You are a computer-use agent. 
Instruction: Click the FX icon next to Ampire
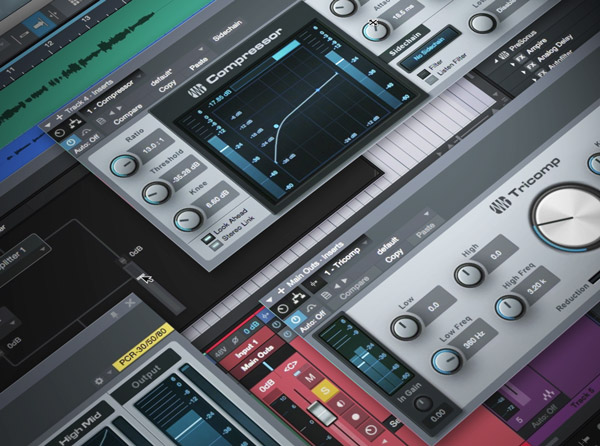520,59
